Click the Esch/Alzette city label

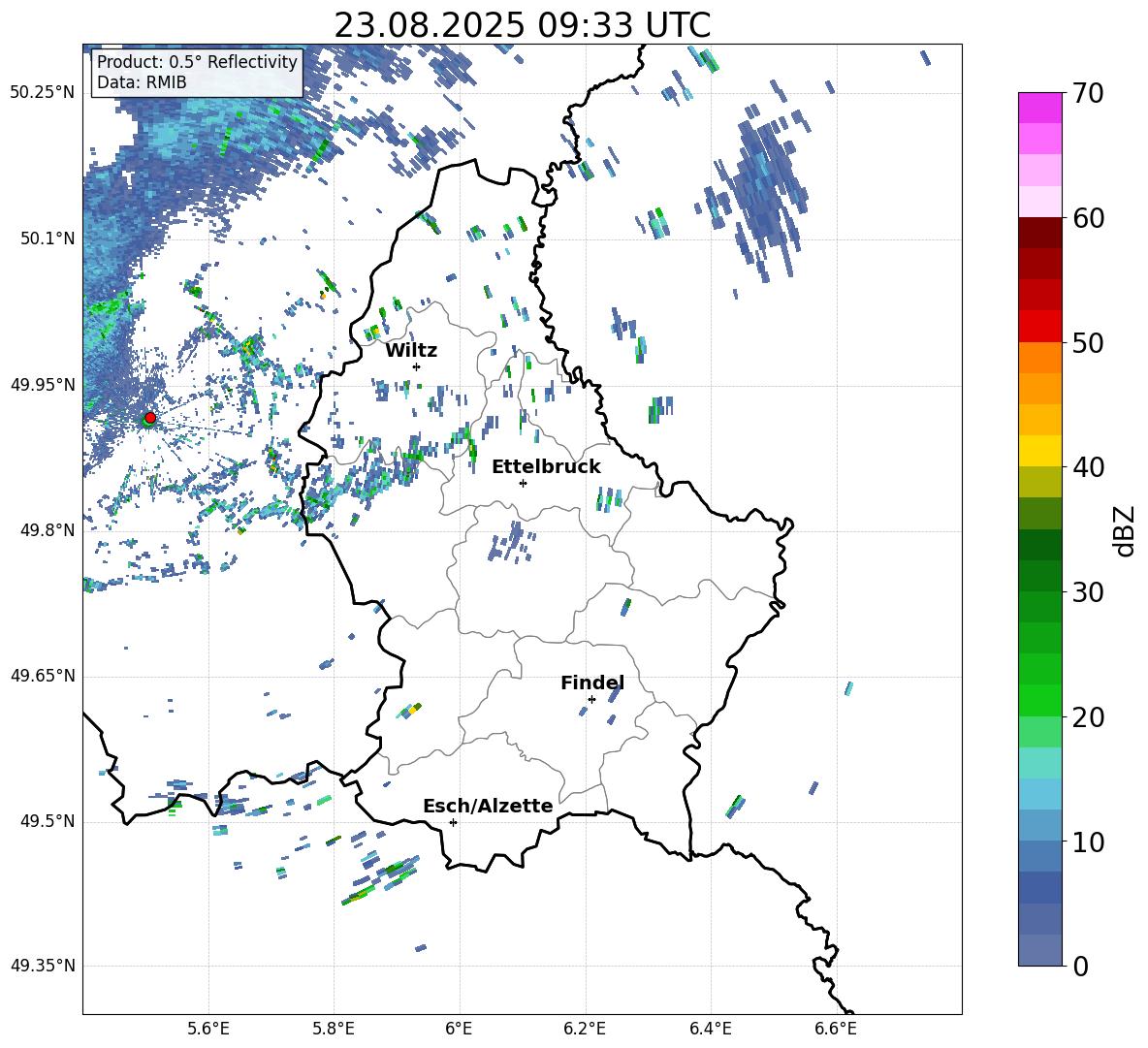[x=488, y=806]
